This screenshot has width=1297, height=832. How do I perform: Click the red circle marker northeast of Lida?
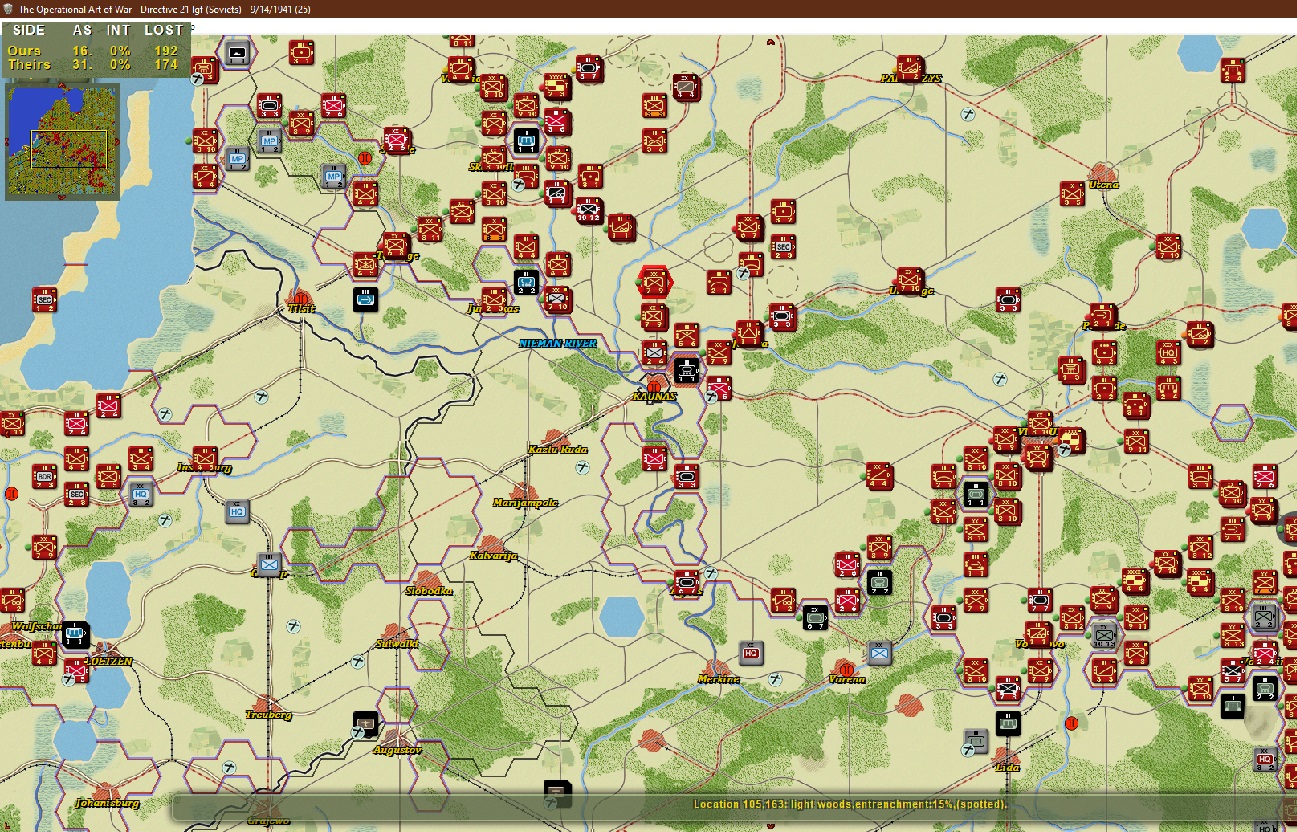1071,722
